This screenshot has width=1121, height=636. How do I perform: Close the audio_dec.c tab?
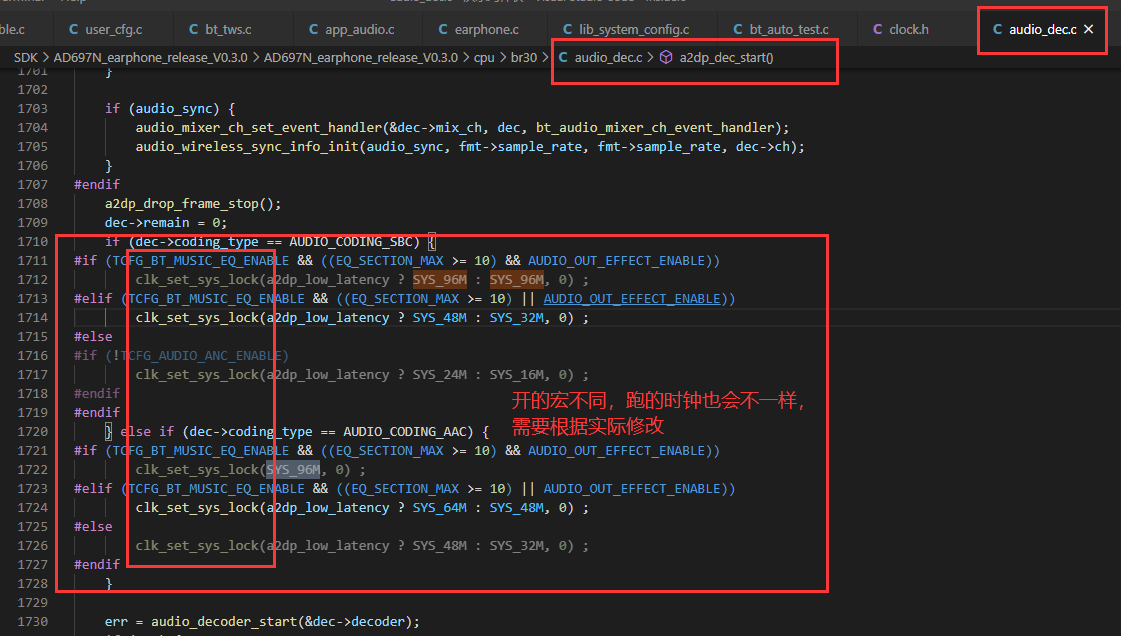[x=1088, y=29]
